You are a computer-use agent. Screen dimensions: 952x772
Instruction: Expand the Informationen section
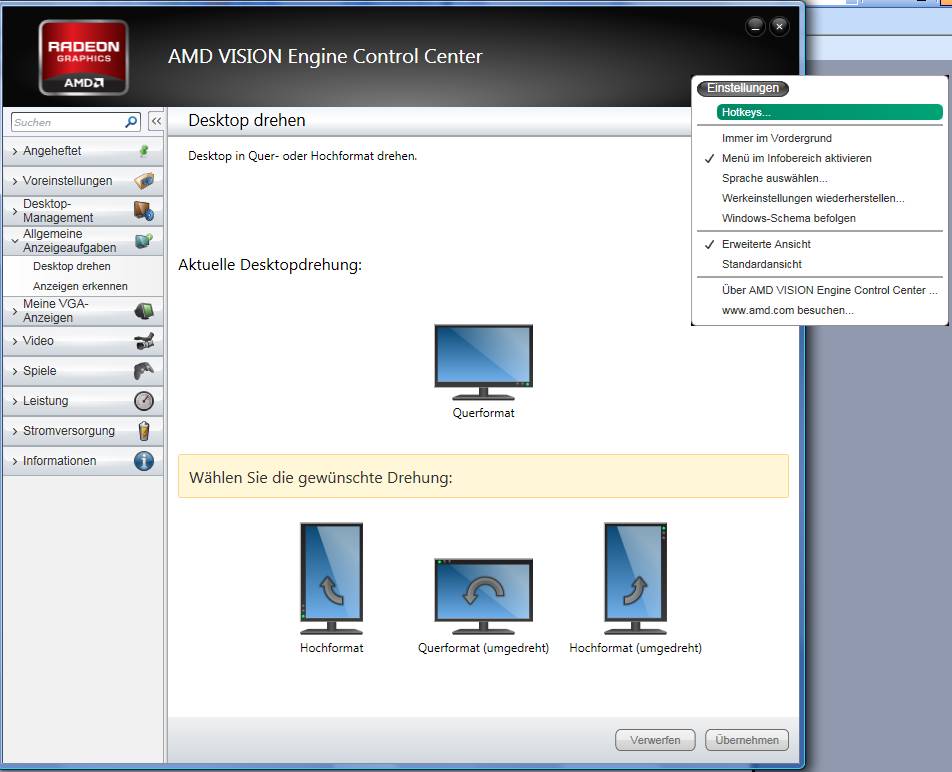[x=83, y=461]
